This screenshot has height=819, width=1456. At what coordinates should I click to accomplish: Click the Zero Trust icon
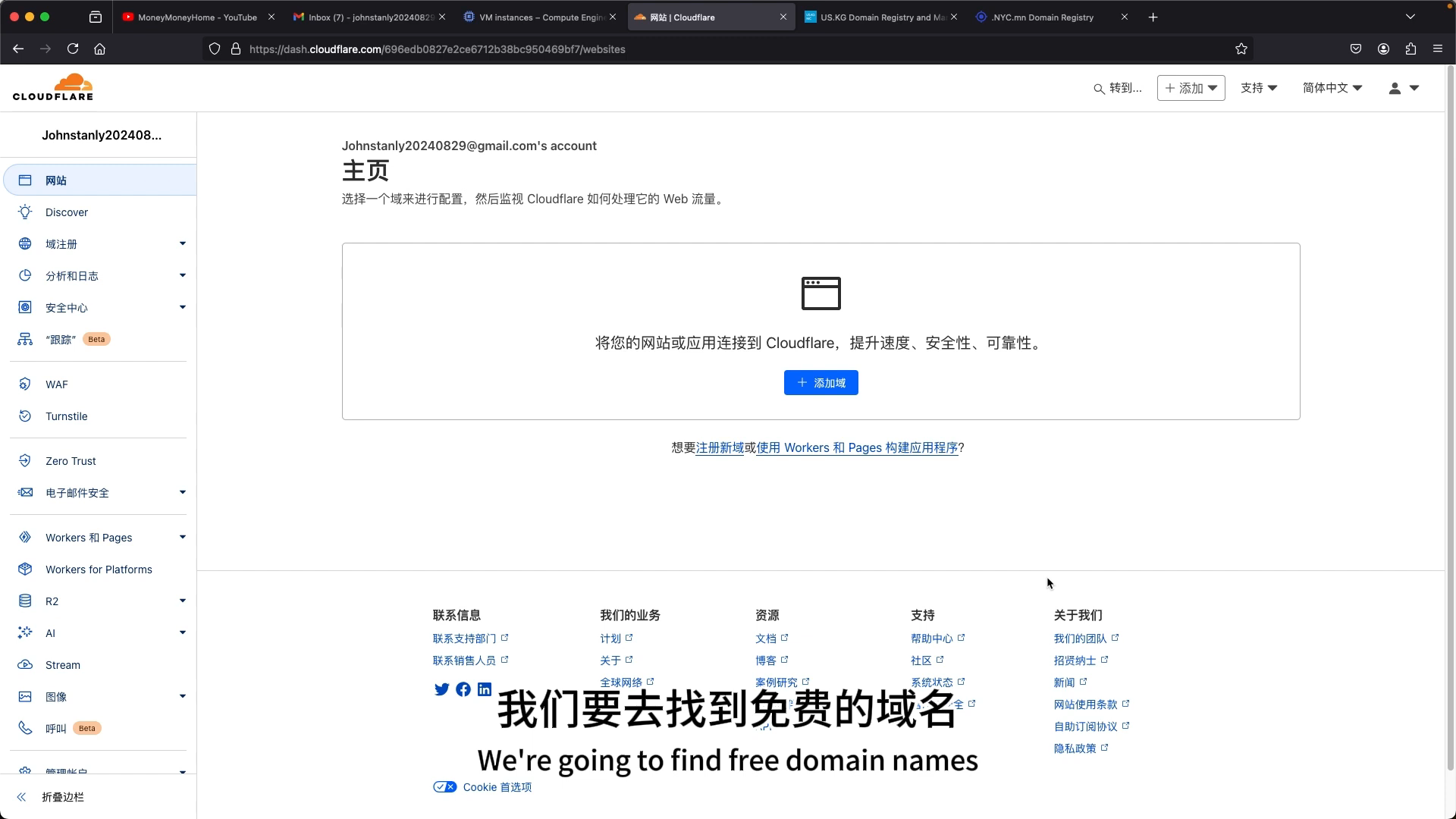25,461
